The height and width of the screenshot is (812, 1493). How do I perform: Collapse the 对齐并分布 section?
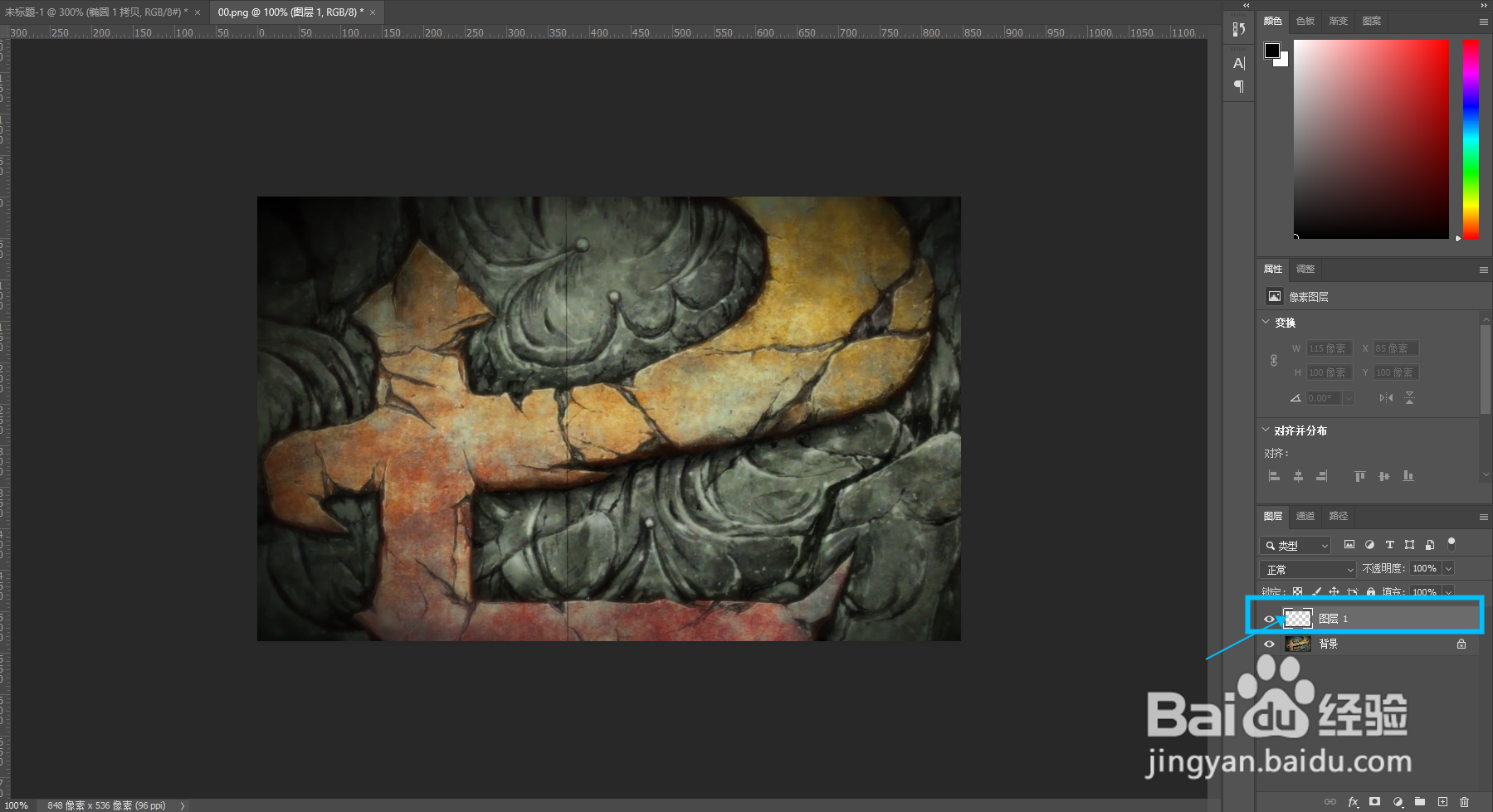[1266, 430]
